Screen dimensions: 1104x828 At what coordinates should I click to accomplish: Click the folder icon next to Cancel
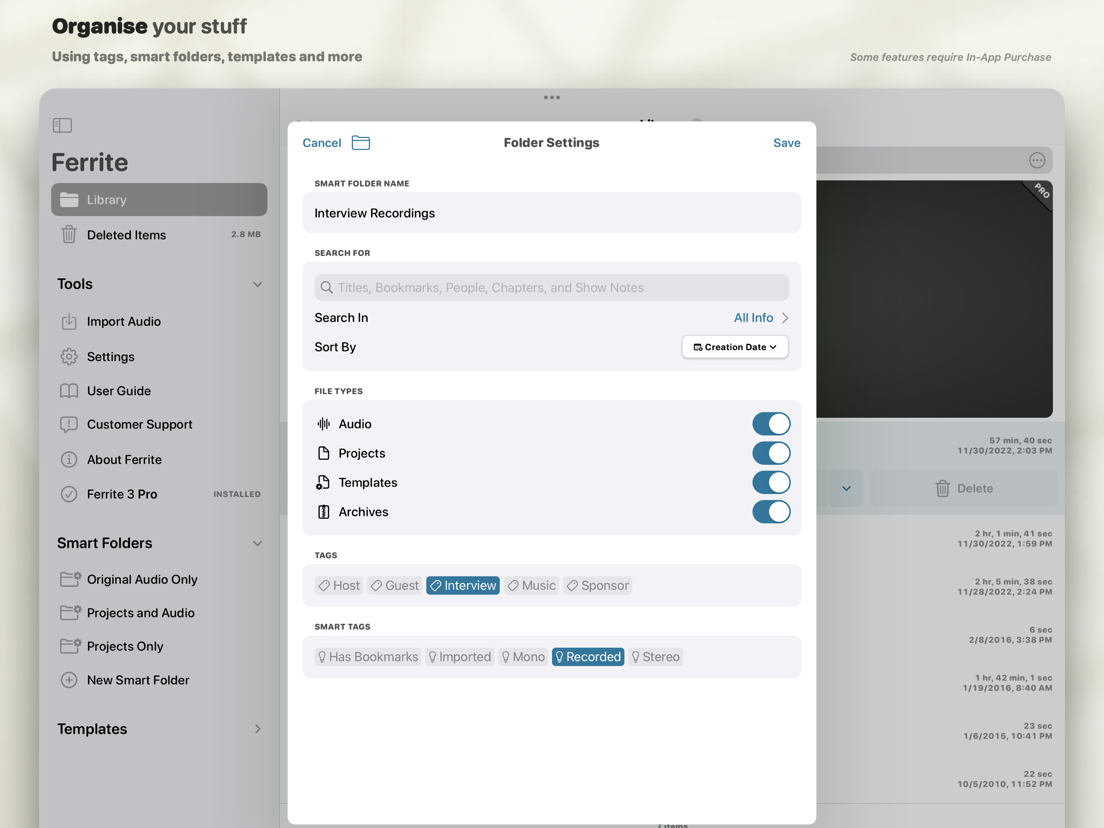coord(360,143)
